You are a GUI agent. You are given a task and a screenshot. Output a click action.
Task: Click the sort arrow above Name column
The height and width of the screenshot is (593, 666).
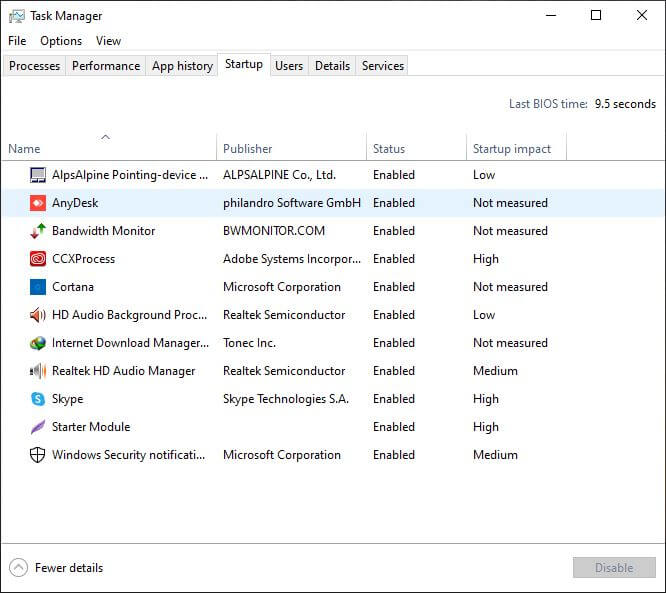105,137
